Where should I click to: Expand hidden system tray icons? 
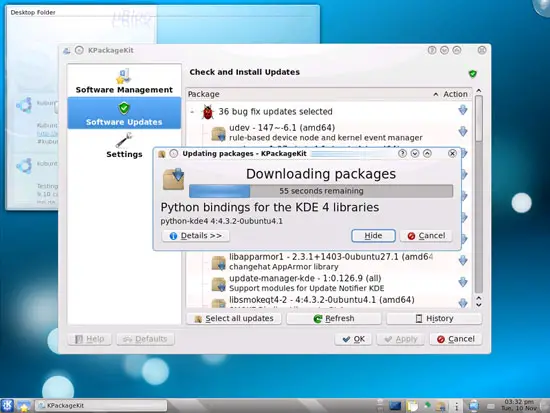pos(456,406)
